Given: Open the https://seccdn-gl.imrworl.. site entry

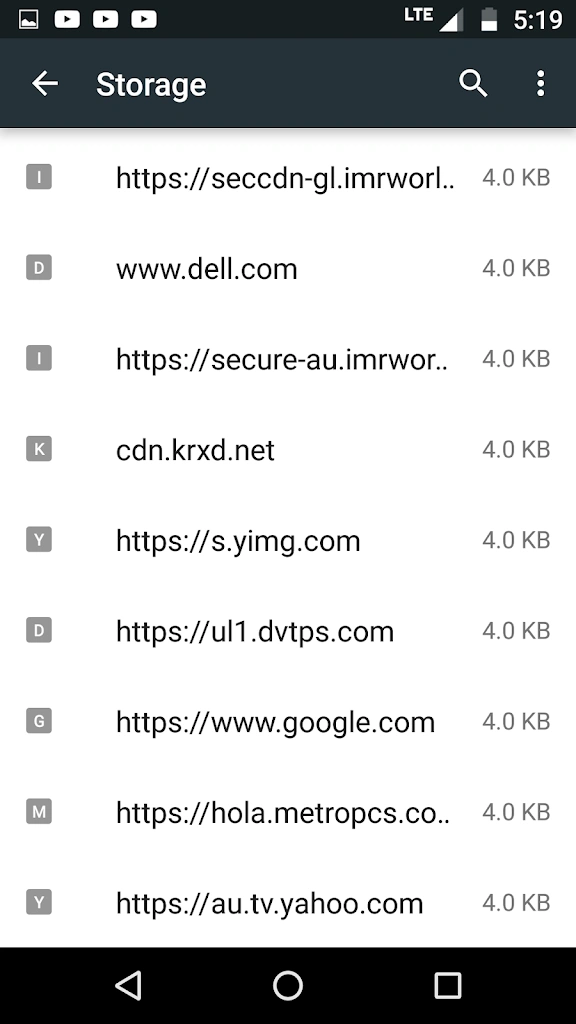Looking at the screenshot, I should point(288,177).
